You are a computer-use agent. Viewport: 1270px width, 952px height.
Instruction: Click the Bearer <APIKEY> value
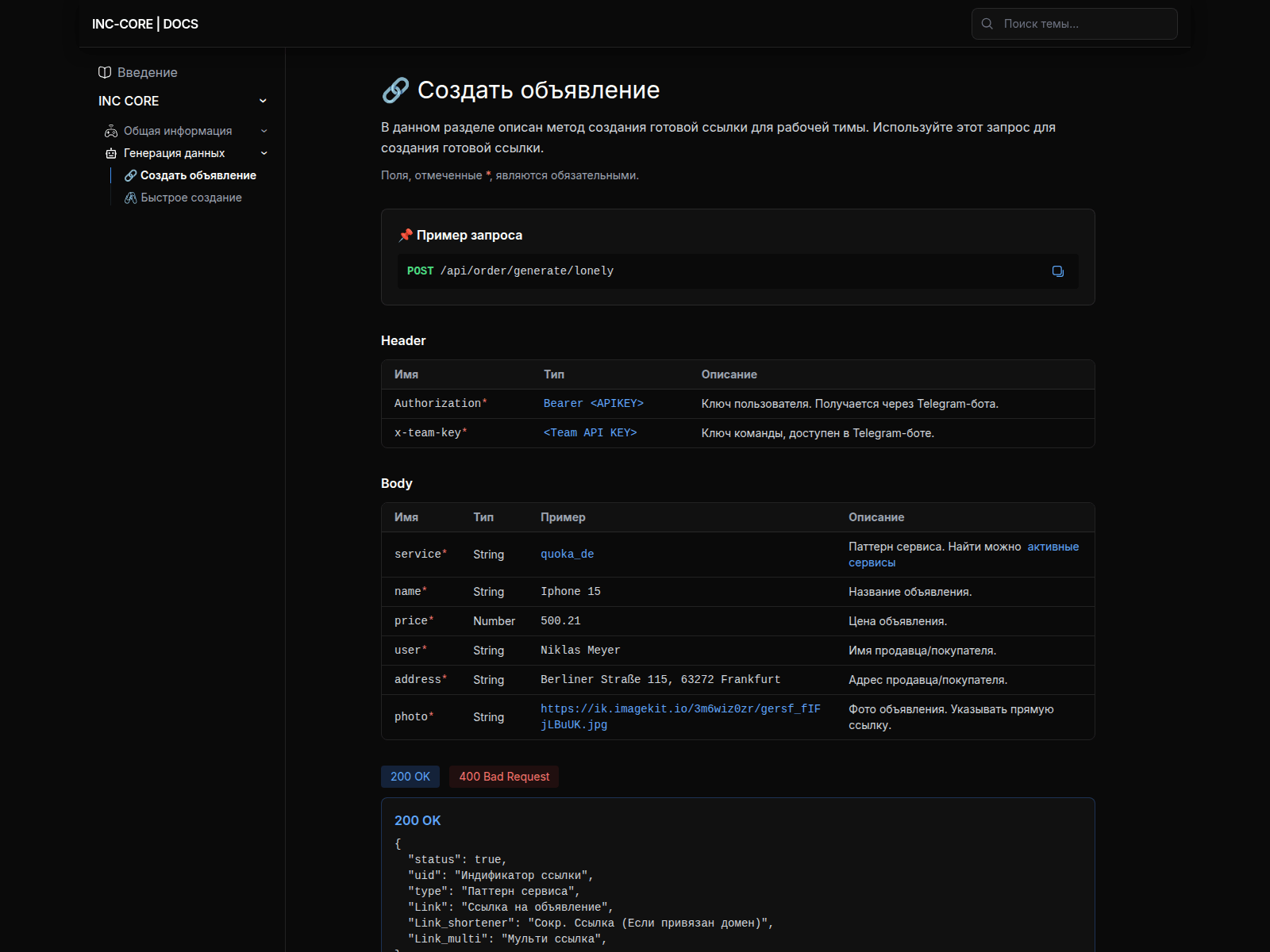[x=594, y=404]
